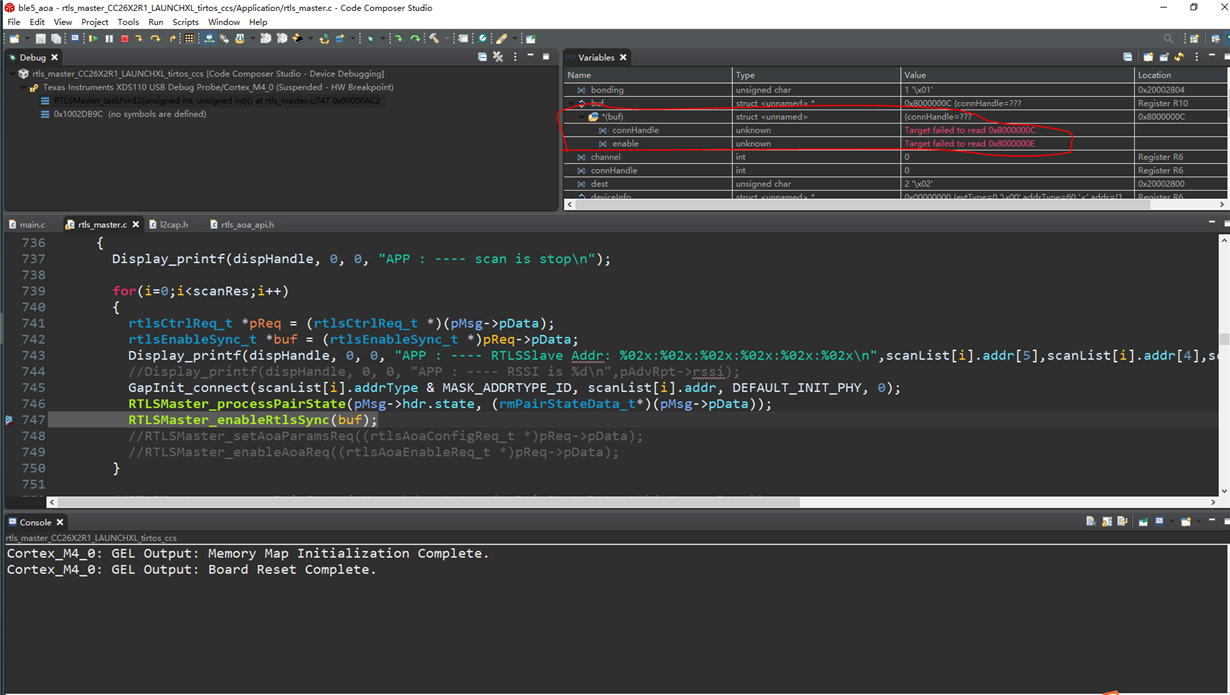Click the Resume (green play) debug button

pyautogui.click(x=93, y=38)
